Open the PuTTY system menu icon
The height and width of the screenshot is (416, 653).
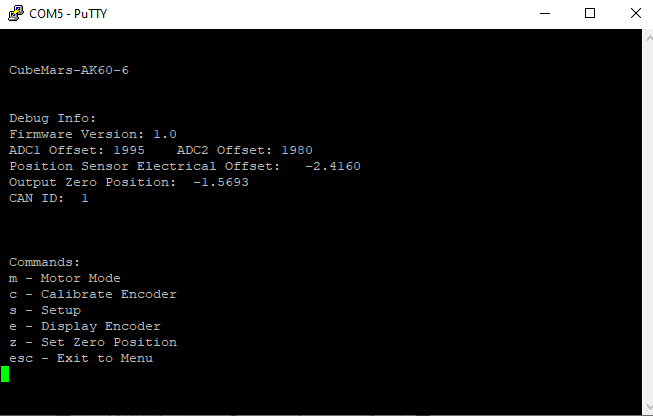coord(15,13)
